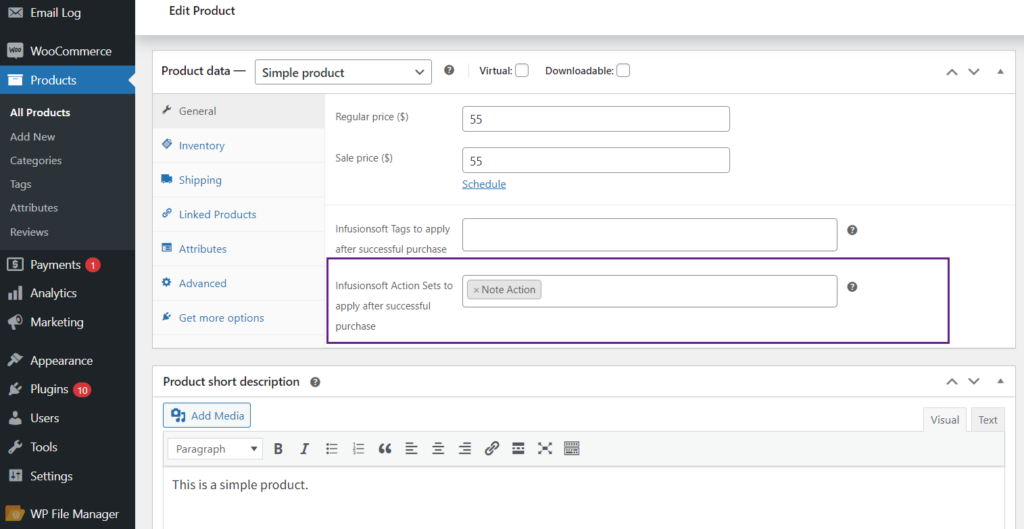Open the Inventory tab
The image size is (1024, 529).
pos(238,146)
